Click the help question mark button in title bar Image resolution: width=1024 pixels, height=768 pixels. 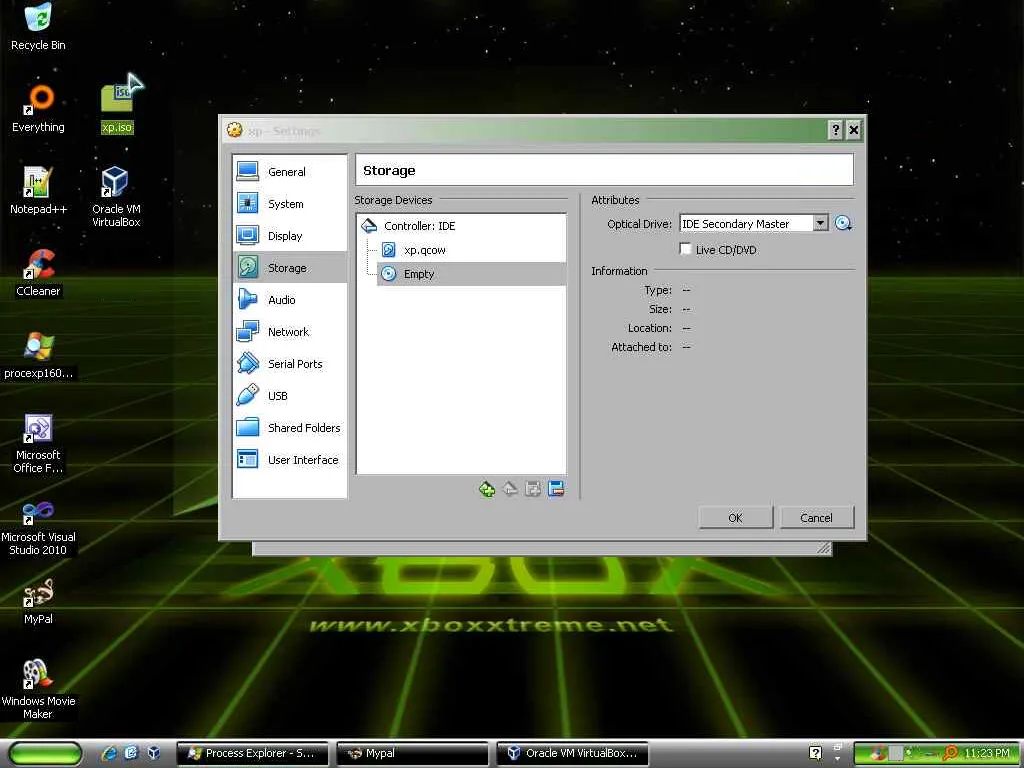[835, 130]
